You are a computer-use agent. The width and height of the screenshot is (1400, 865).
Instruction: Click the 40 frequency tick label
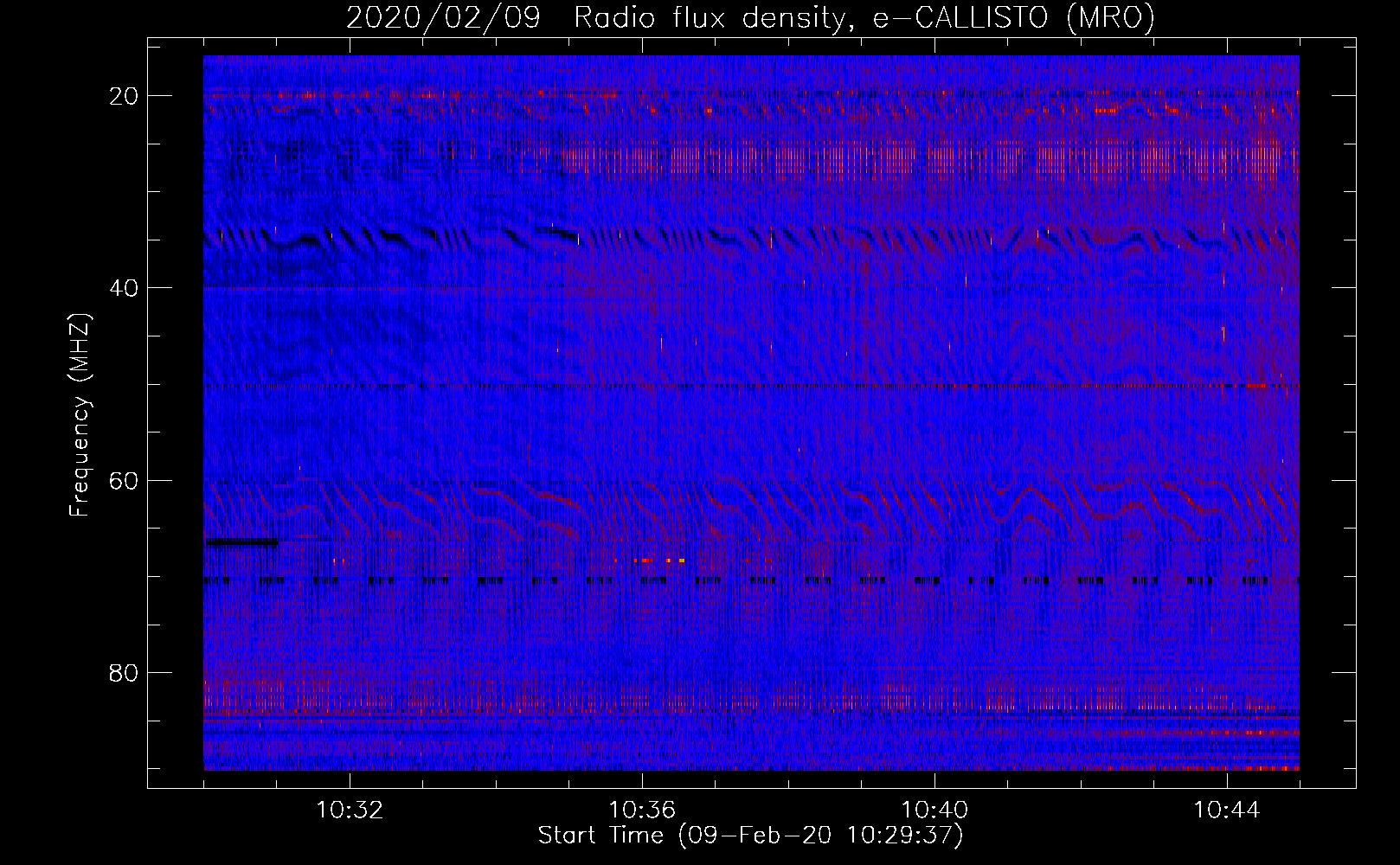[x=124, y=288]
